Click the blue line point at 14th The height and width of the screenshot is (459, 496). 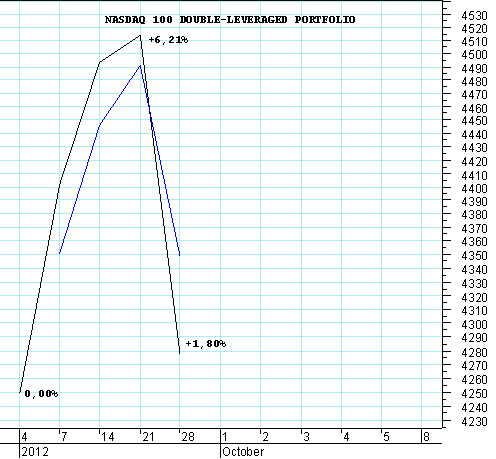coord(100,125)
